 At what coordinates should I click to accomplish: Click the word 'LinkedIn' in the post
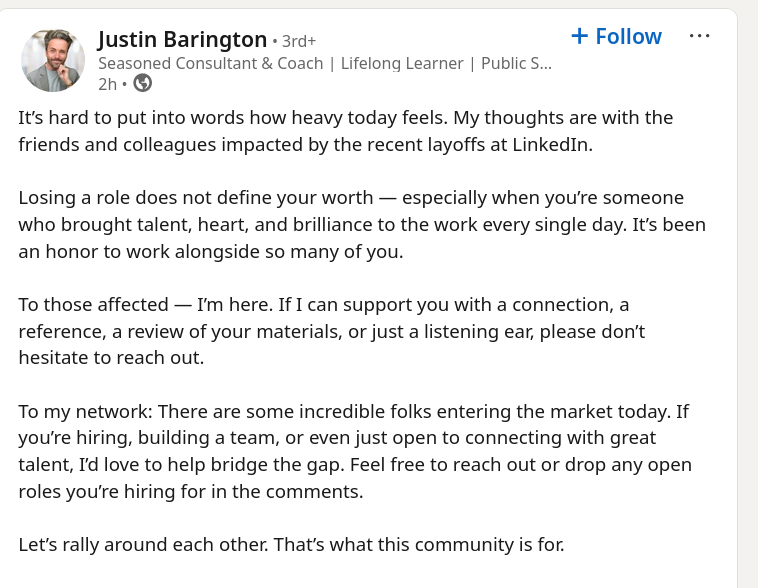pyautogui.click(x=552, y=145)
